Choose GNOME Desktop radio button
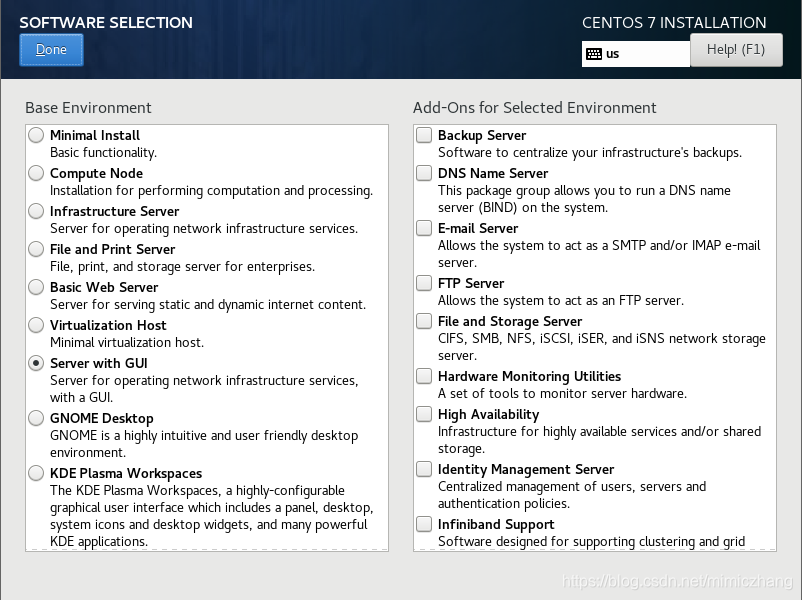802x600 pixels. (36, 418)
